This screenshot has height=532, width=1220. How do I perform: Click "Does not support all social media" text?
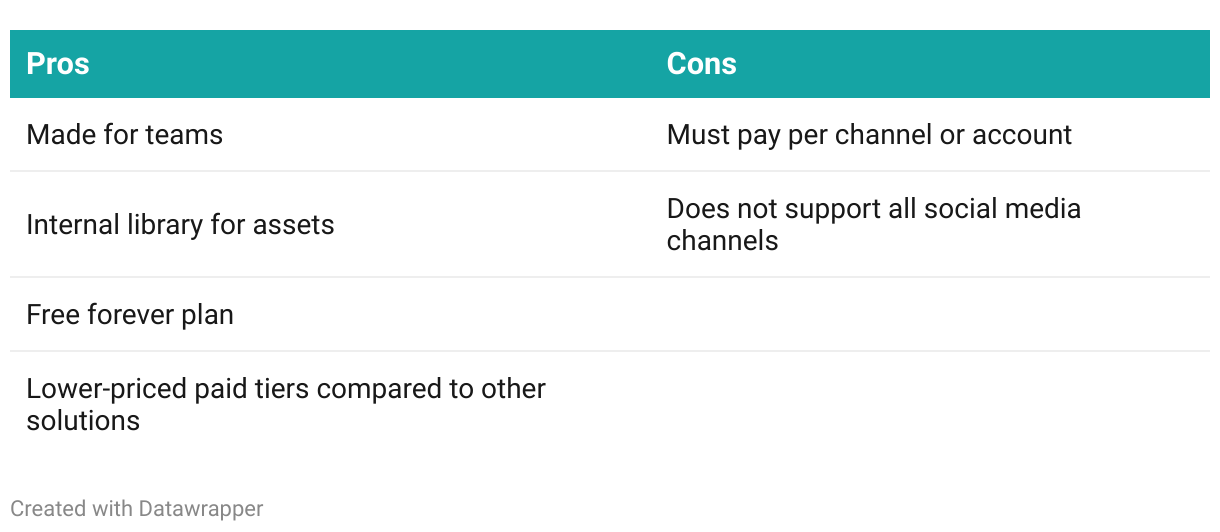tap(873, 209)
